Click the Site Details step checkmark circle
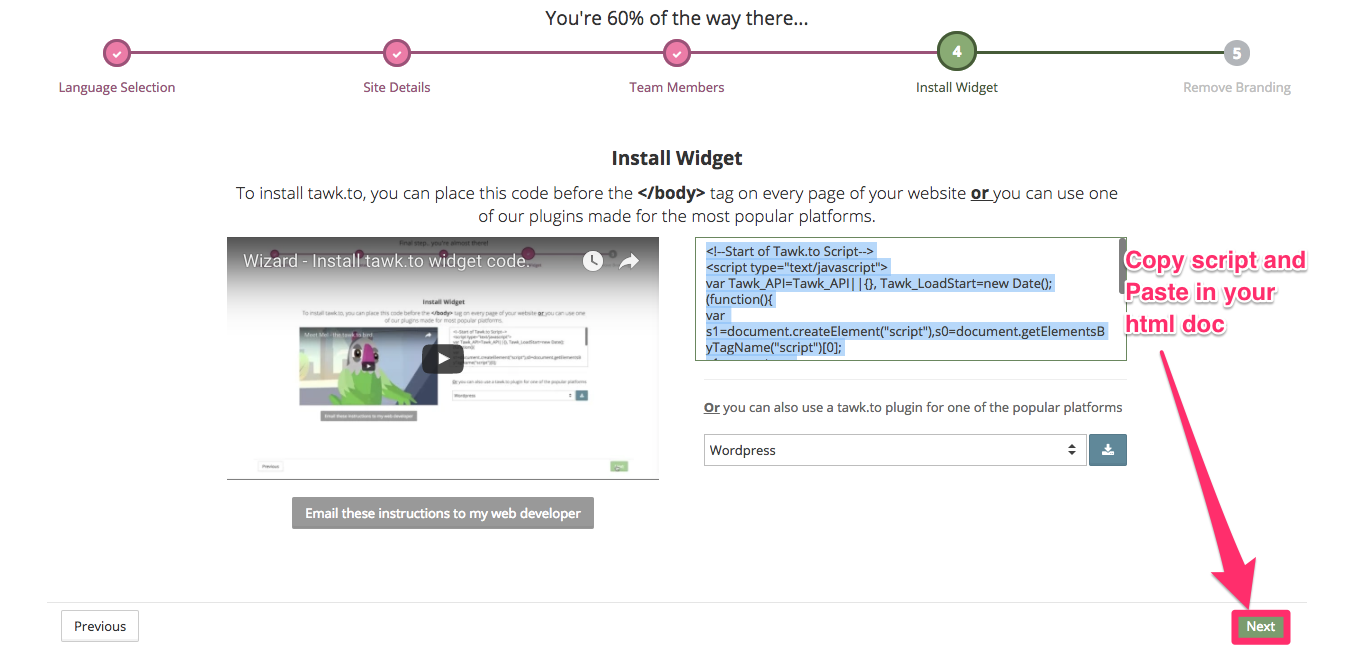The image size is (1354, 672). tap(397, 52)
